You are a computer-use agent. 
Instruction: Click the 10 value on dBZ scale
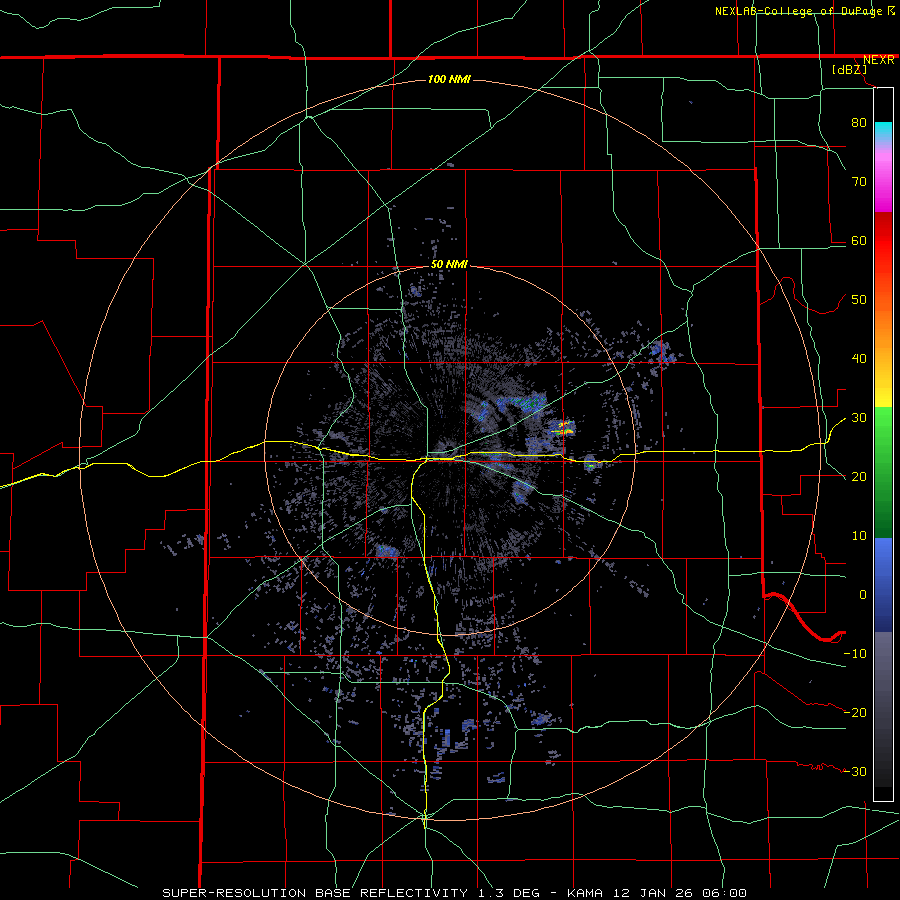[859, 536]
